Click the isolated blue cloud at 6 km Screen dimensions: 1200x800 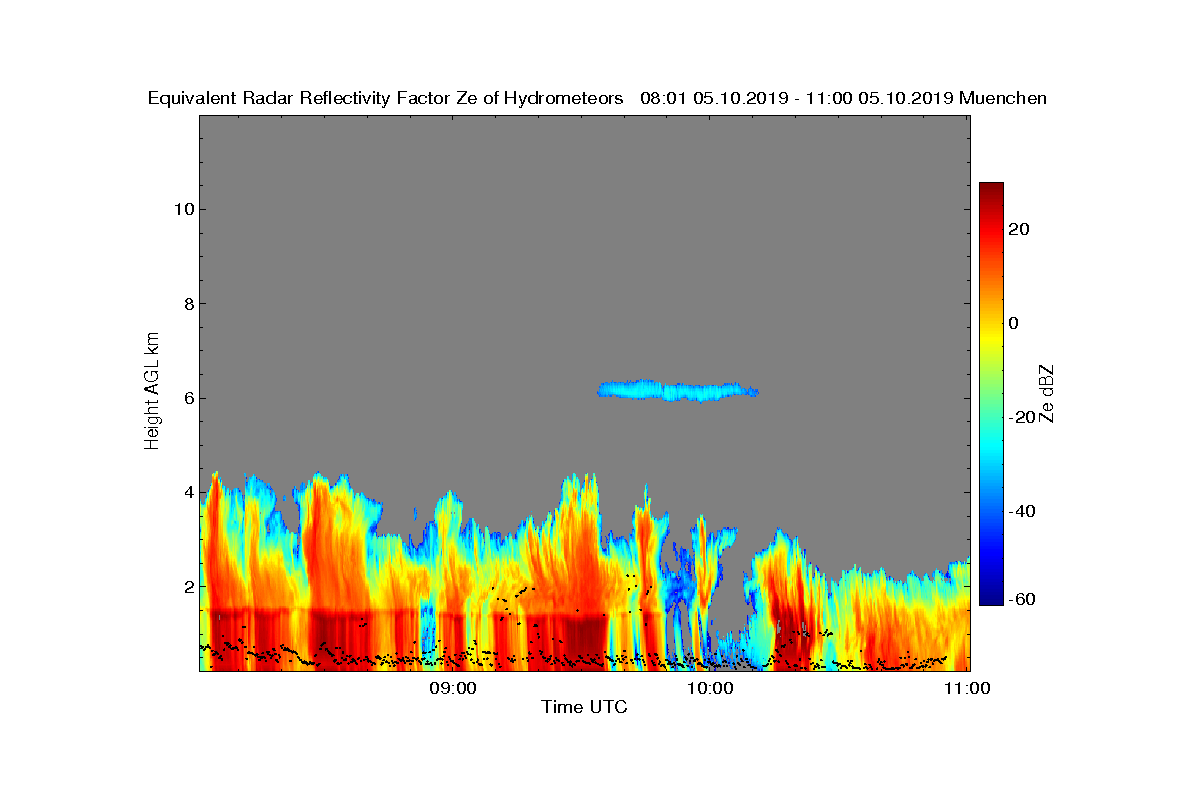point(678,391)
